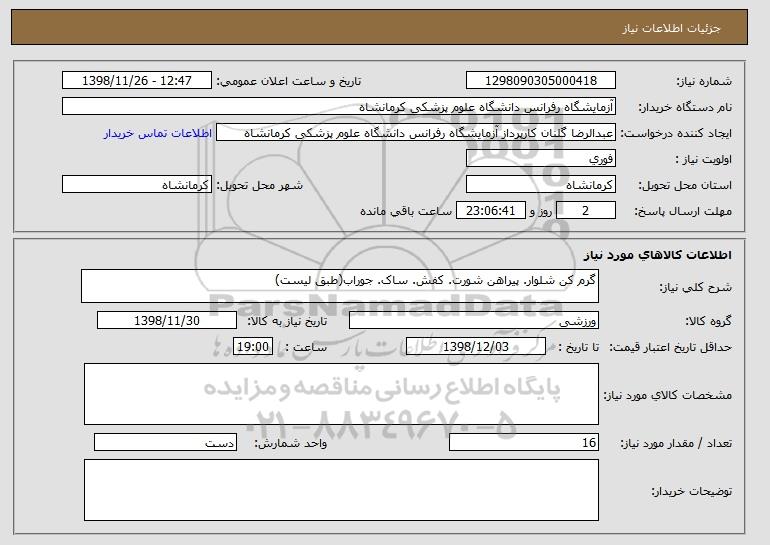Select the priority field showing فوري

(541, 159)
